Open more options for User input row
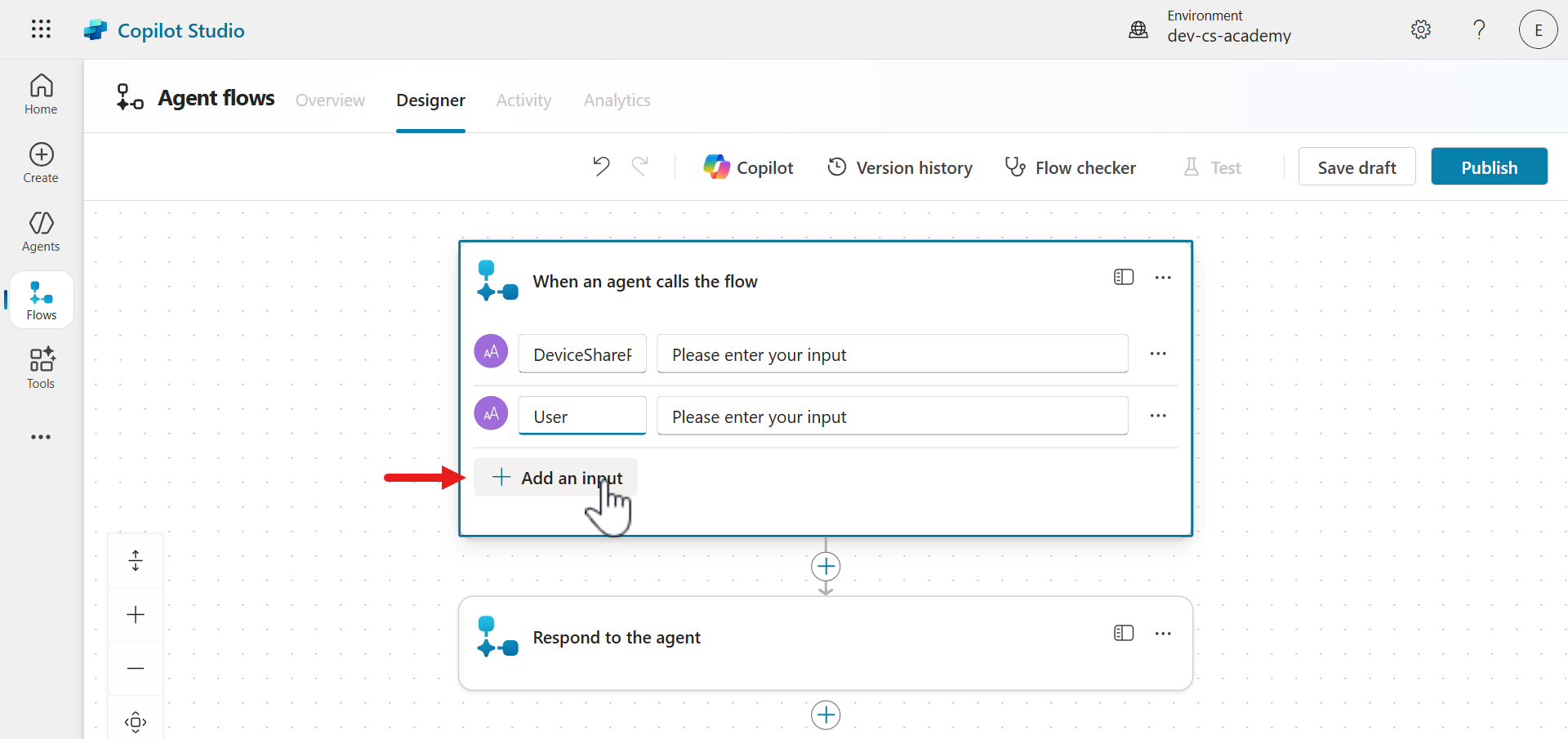This screenshot has height=739, width=1568. [x=1158, y=416]
